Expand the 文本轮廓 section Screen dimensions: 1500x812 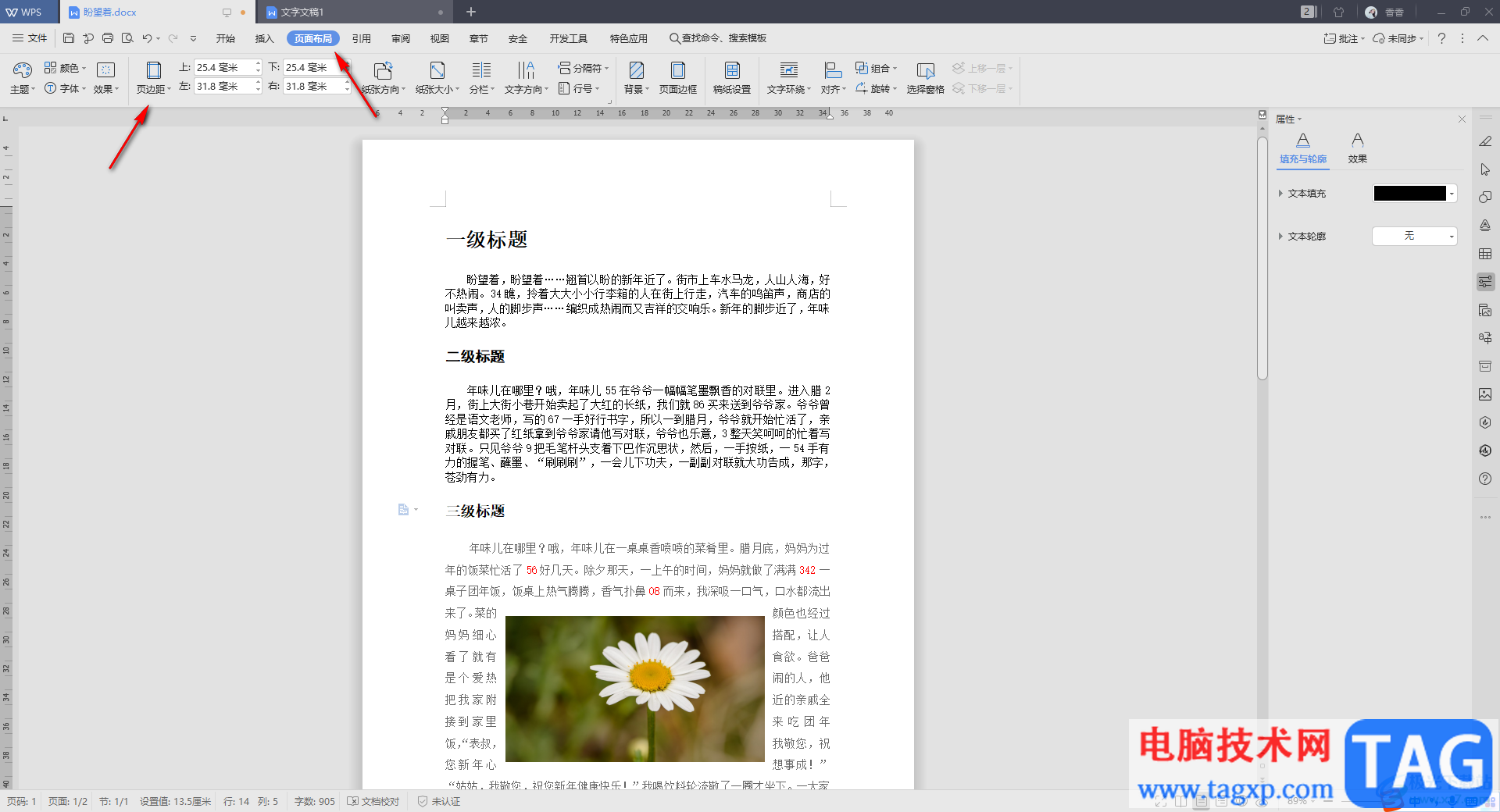tap(1280, 236)
